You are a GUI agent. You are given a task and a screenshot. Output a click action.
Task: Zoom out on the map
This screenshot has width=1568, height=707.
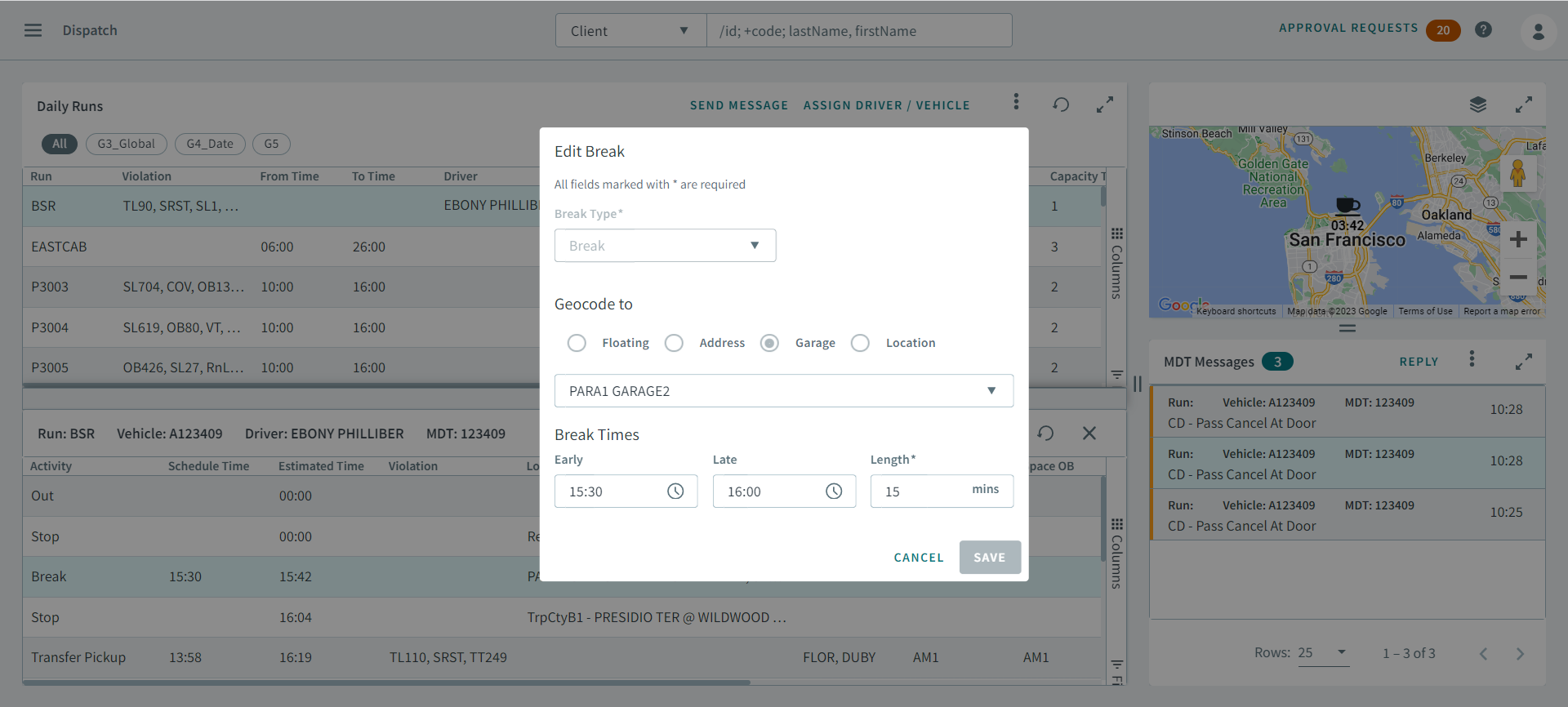[1518, 277]
